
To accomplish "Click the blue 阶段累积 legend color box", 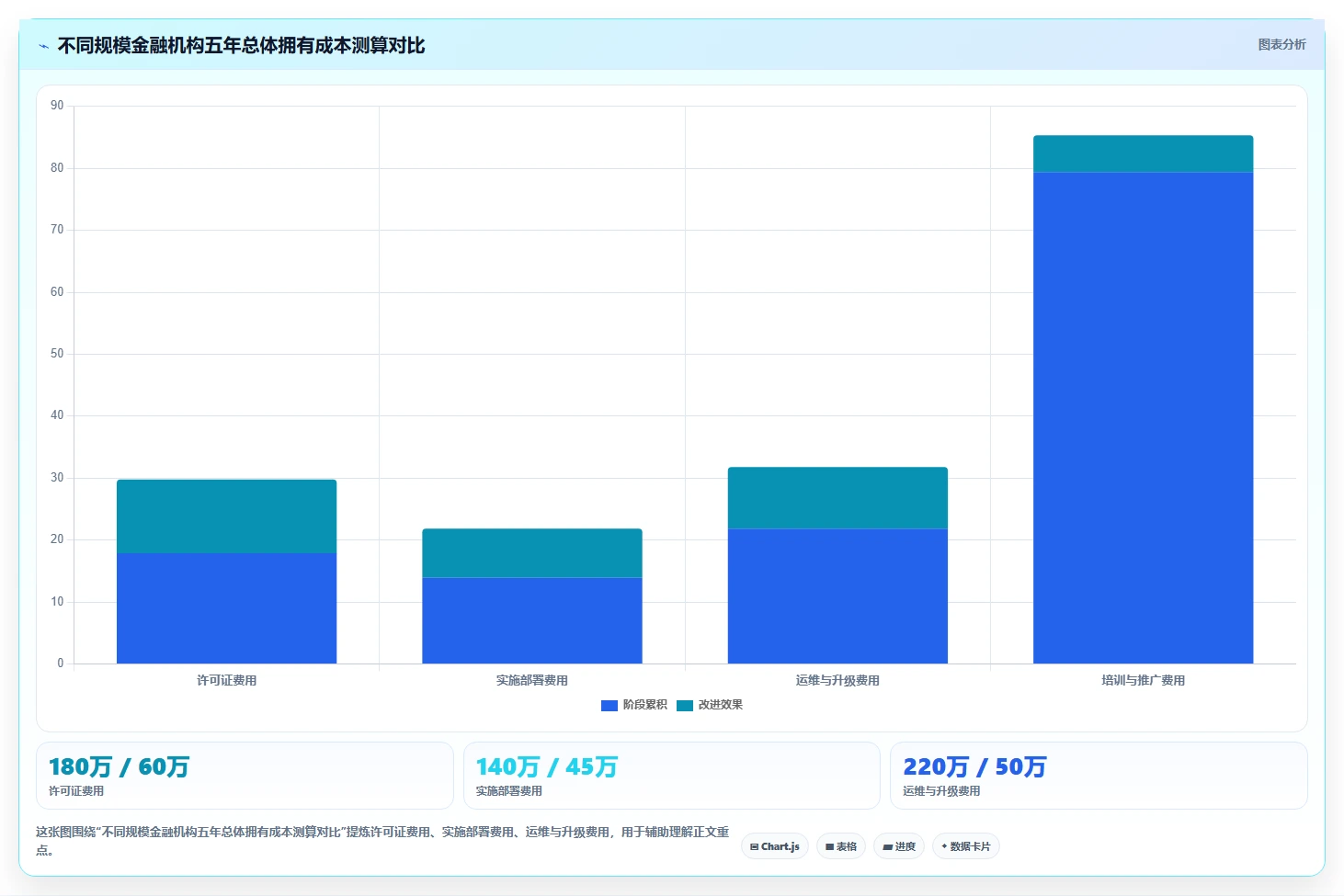I will (609, 706).
